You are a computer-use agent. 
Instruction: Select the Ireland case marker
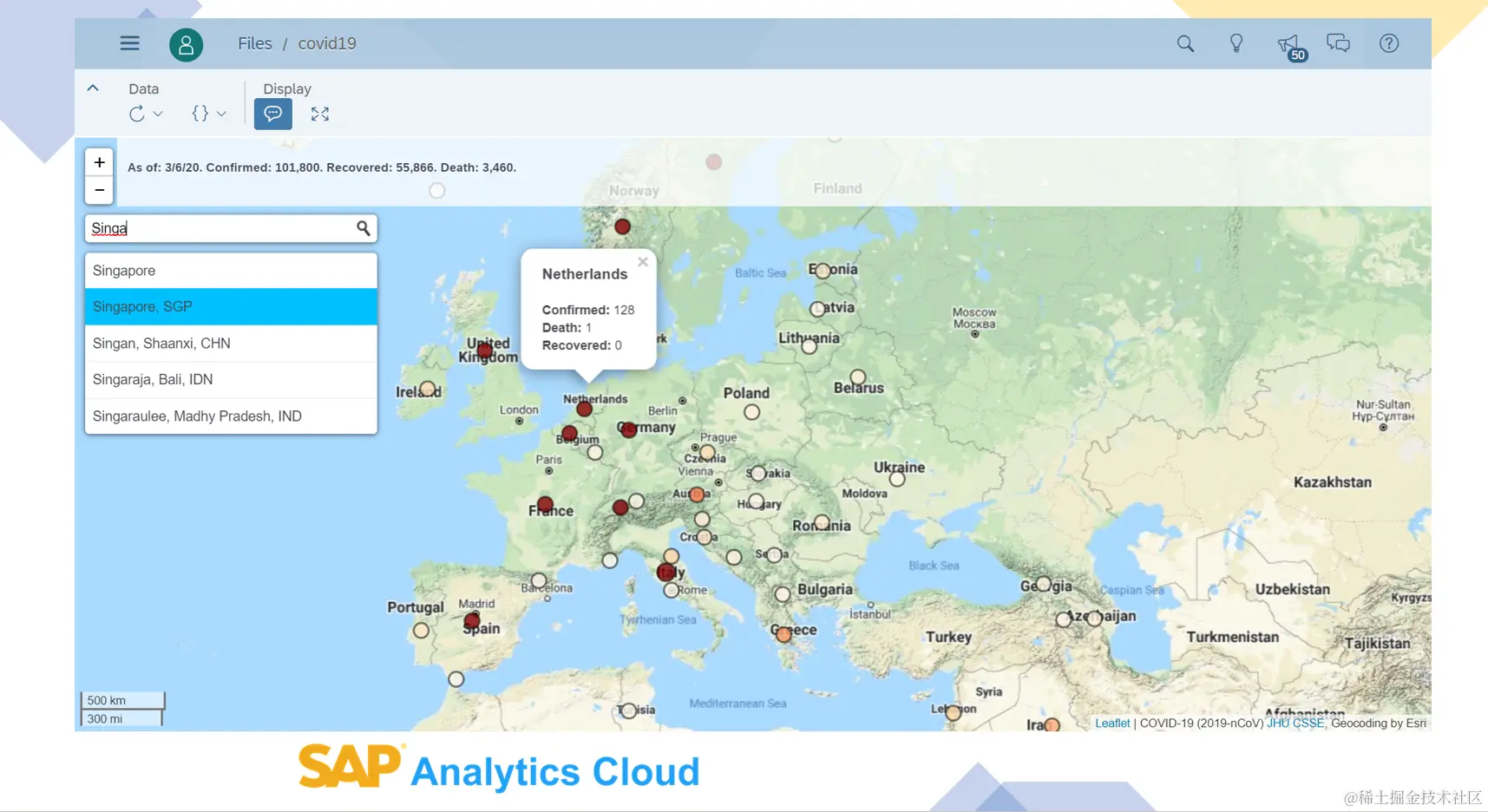click(427, 389)
